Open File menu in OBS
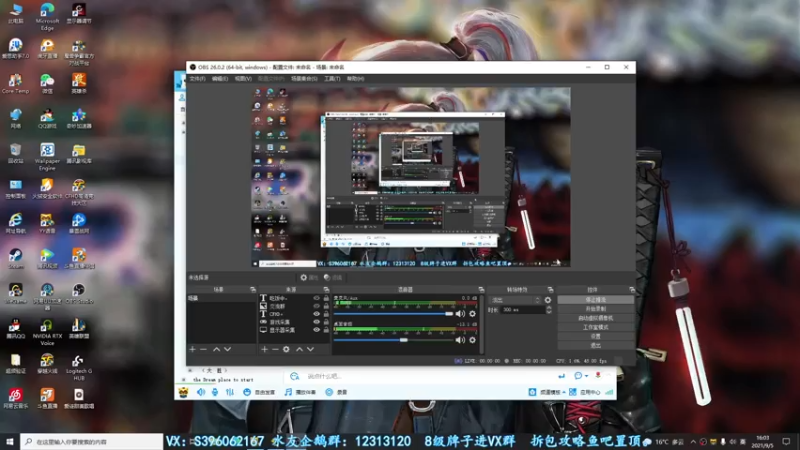 197,79
